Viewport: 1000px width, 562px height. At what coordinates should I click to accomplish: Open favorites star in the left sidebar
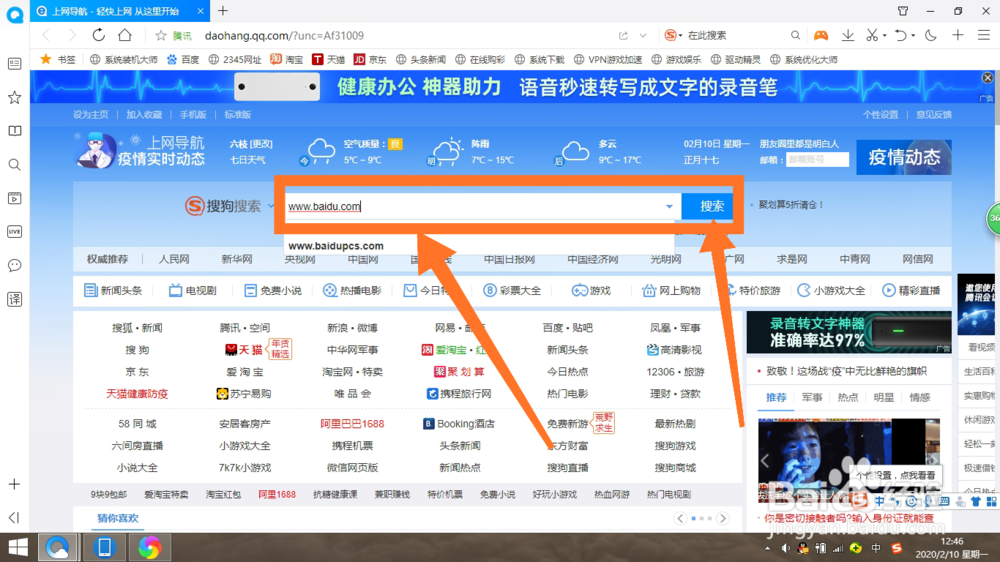(15, 98)
